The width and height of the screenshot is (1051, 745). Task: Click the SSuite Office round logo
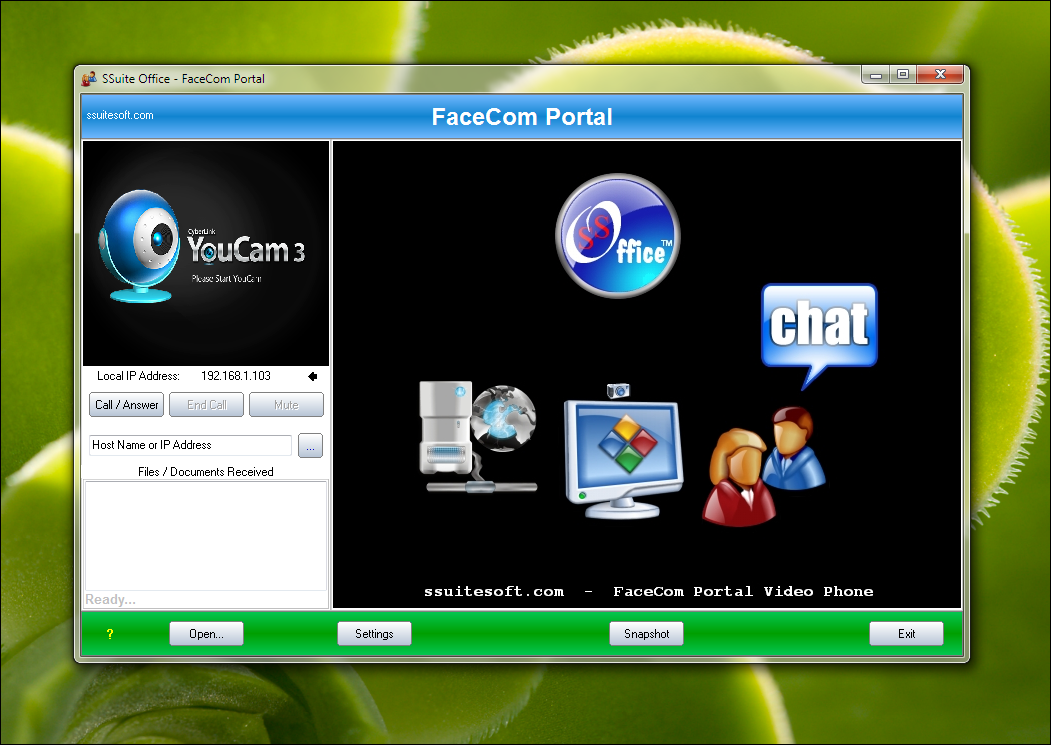pyautogui.click(x=617, y=236)
